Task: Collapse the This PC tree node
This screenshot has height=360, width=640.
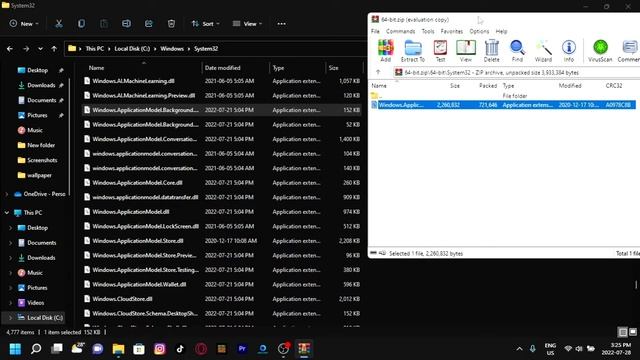Action: (7, 213)
